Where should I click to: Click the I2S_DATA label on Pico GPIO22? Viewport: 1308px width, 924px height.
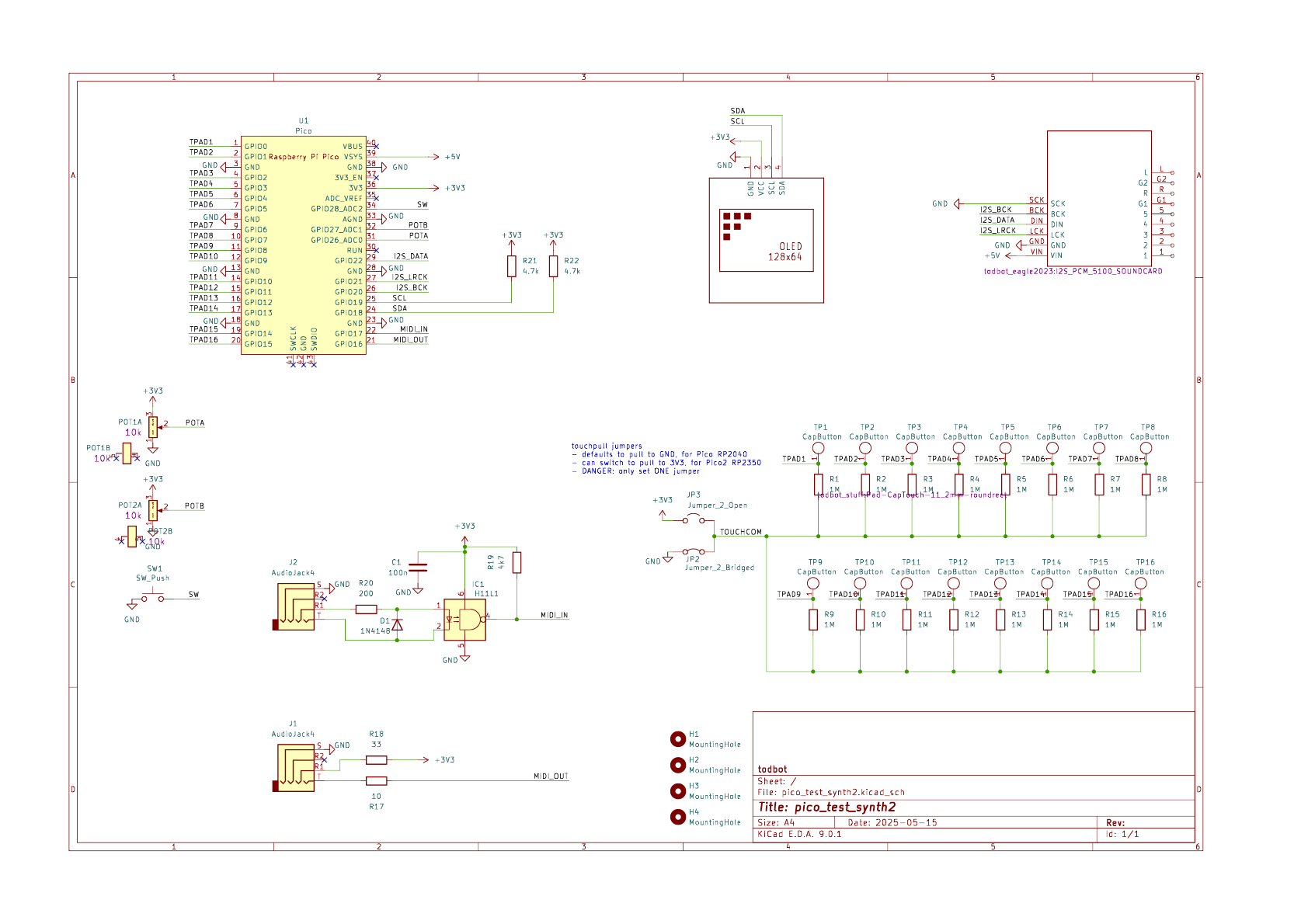tap(411, 256)
